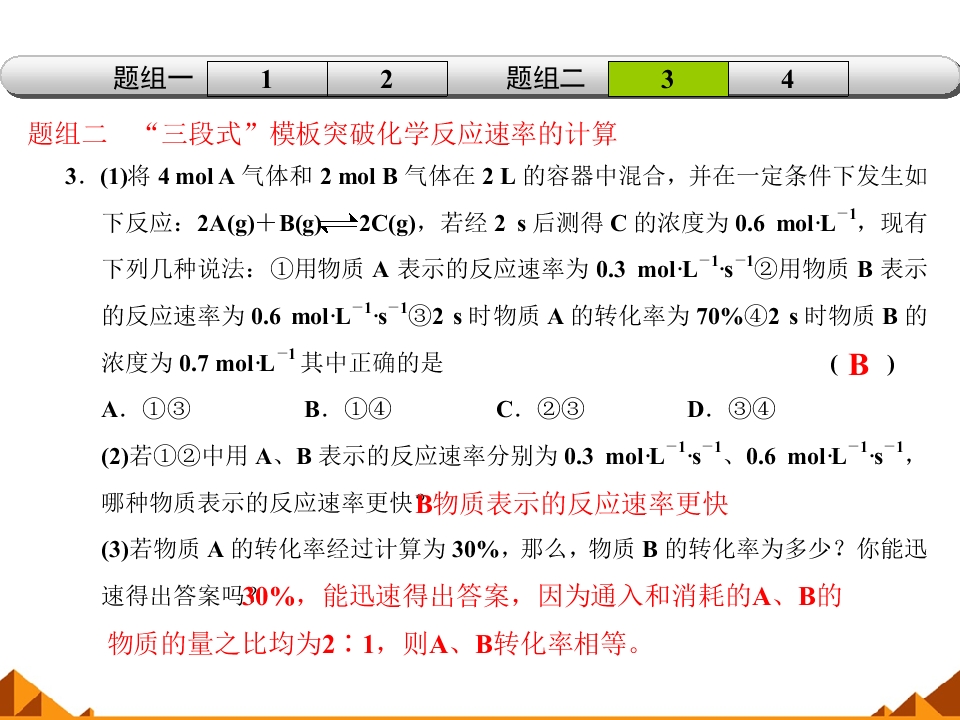Switch to question 4 tab

point(788,79)
